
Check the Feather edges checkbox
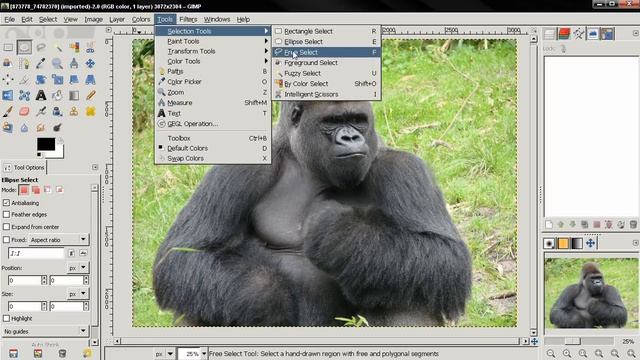(x=6, y=214)
